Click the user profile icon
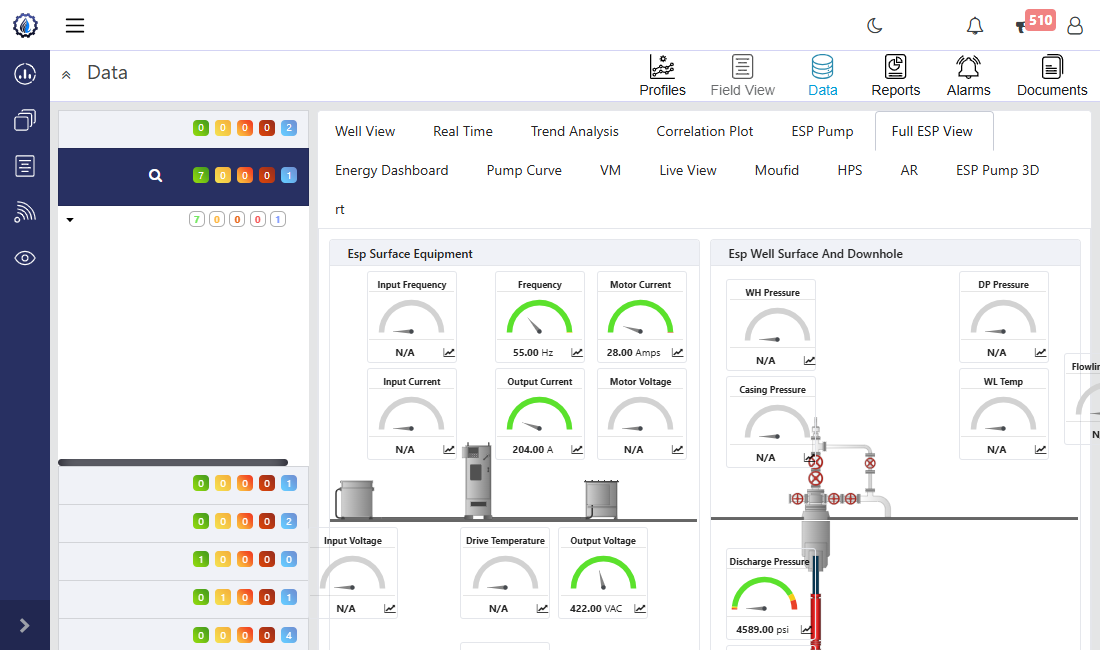The width and height of the screenshot is (1100, 650). [1075, 26]
